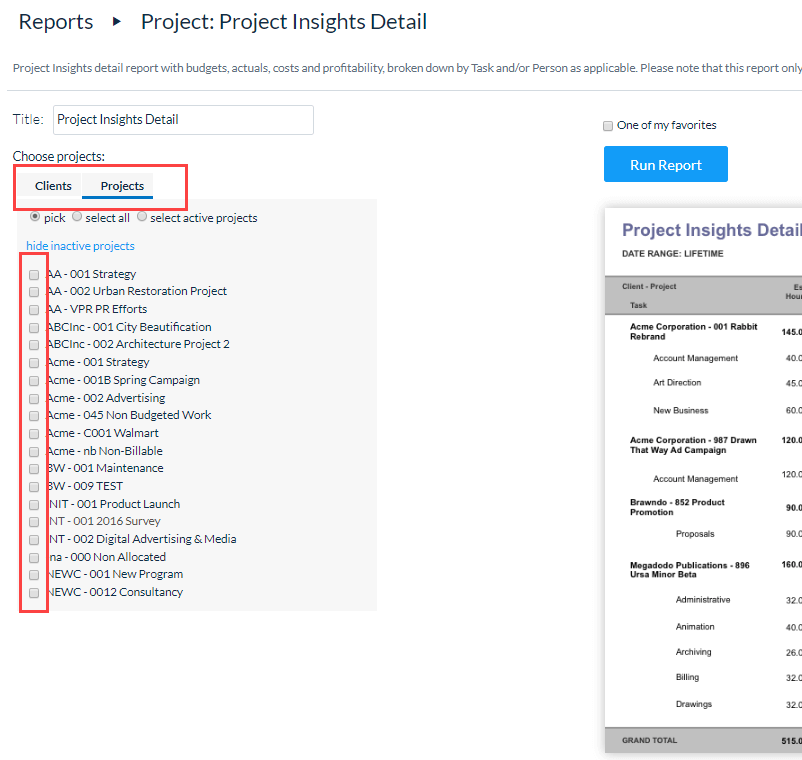This screenshot has width=802, height=760.
Task: Select the "pick" radio button
Action: click(35, 217)
